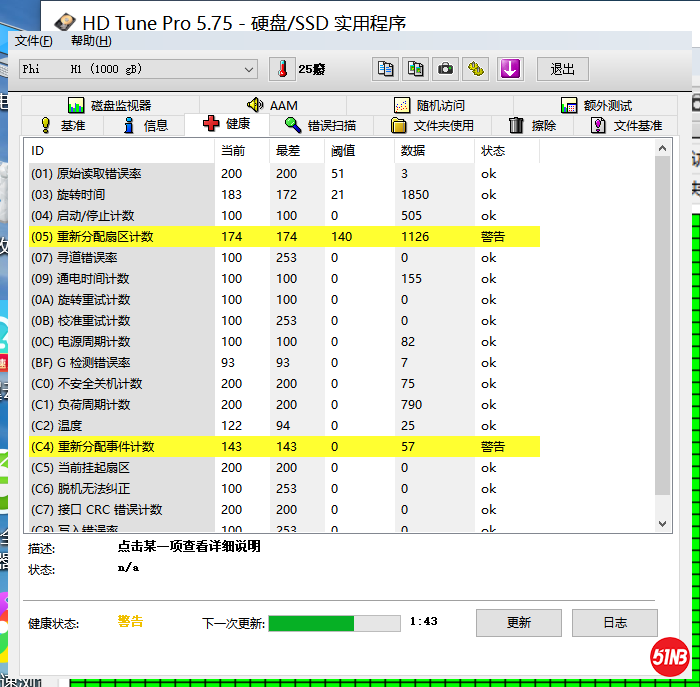Switch to the AAM tab
The width and height of the screenshot is (700, 687).
tap(272, 105)
